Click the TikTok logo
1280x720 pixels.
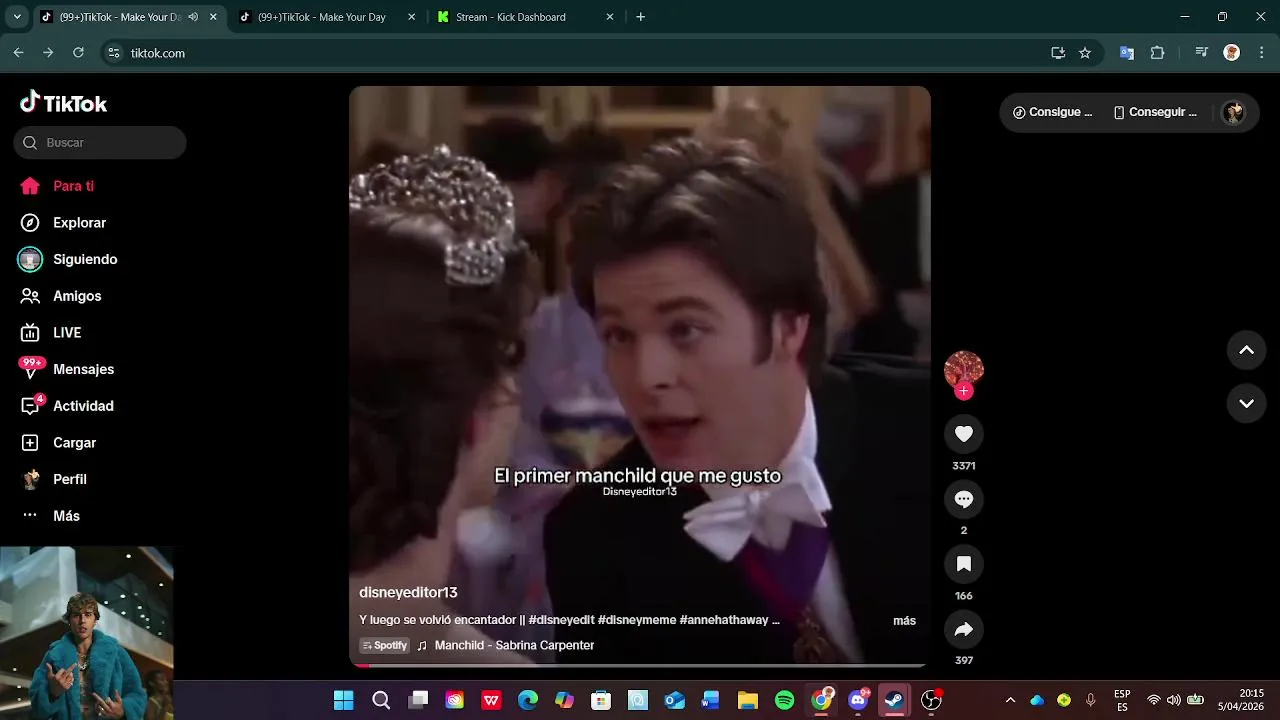[x=63, y=103]
